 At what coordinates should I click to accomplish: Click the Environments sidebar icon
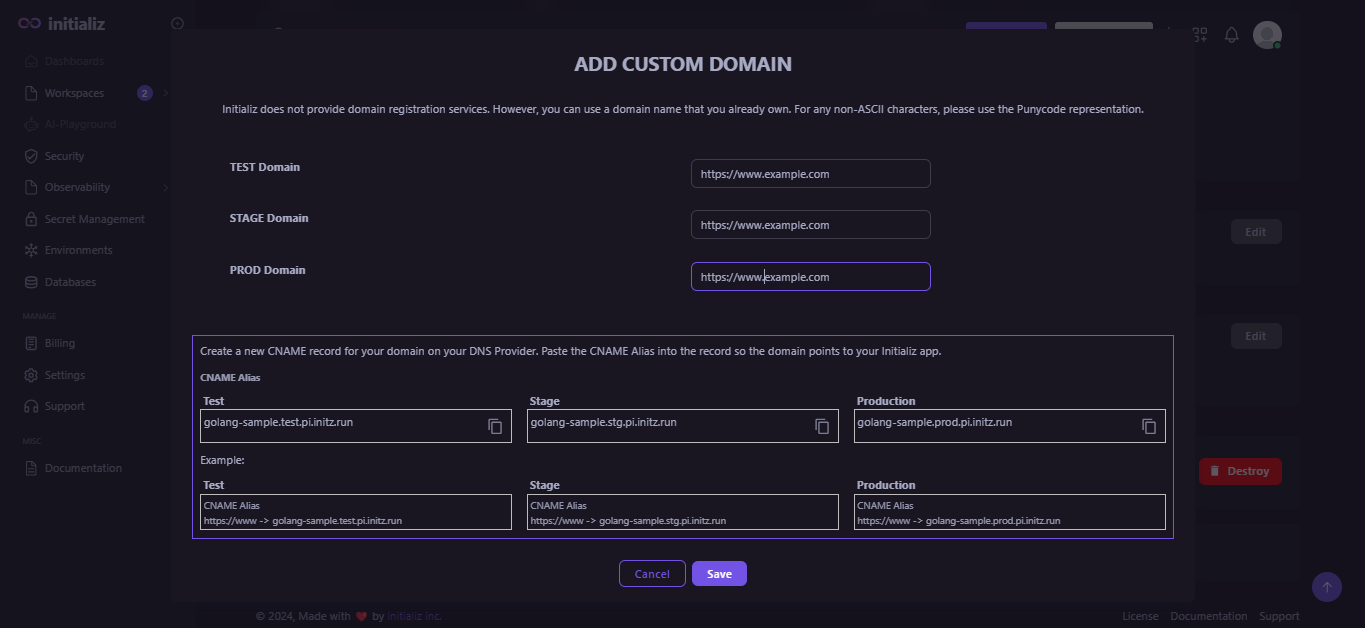[x=31, y=250]
